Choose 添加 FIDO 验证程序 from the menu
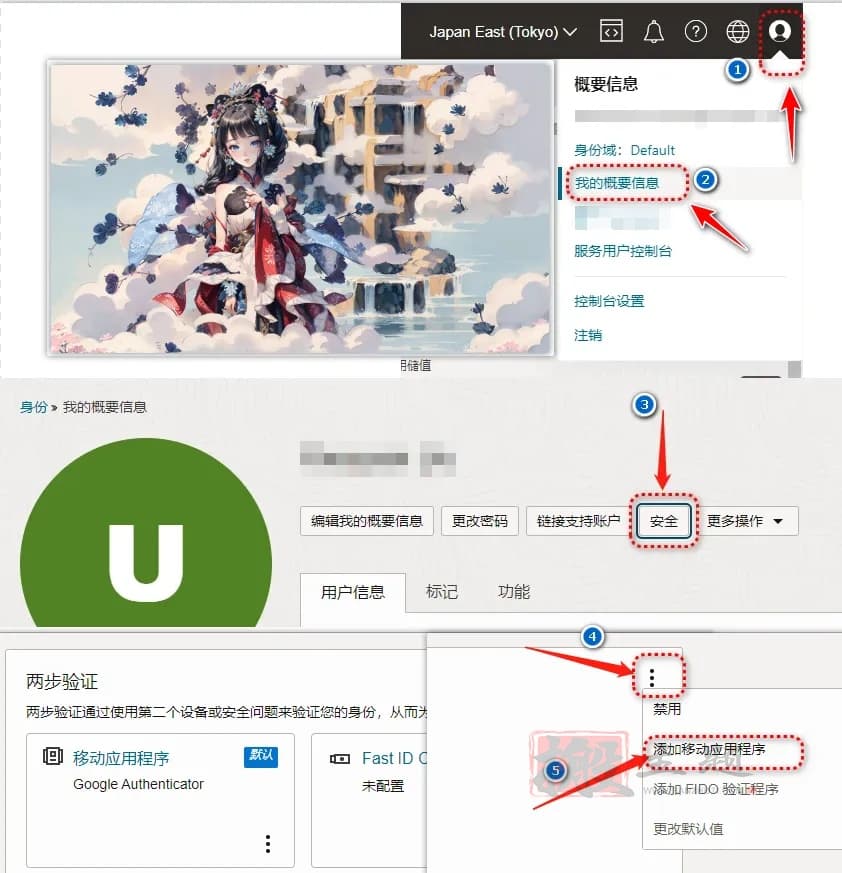This screenshot has width=842, height=873. coord(716,789)
